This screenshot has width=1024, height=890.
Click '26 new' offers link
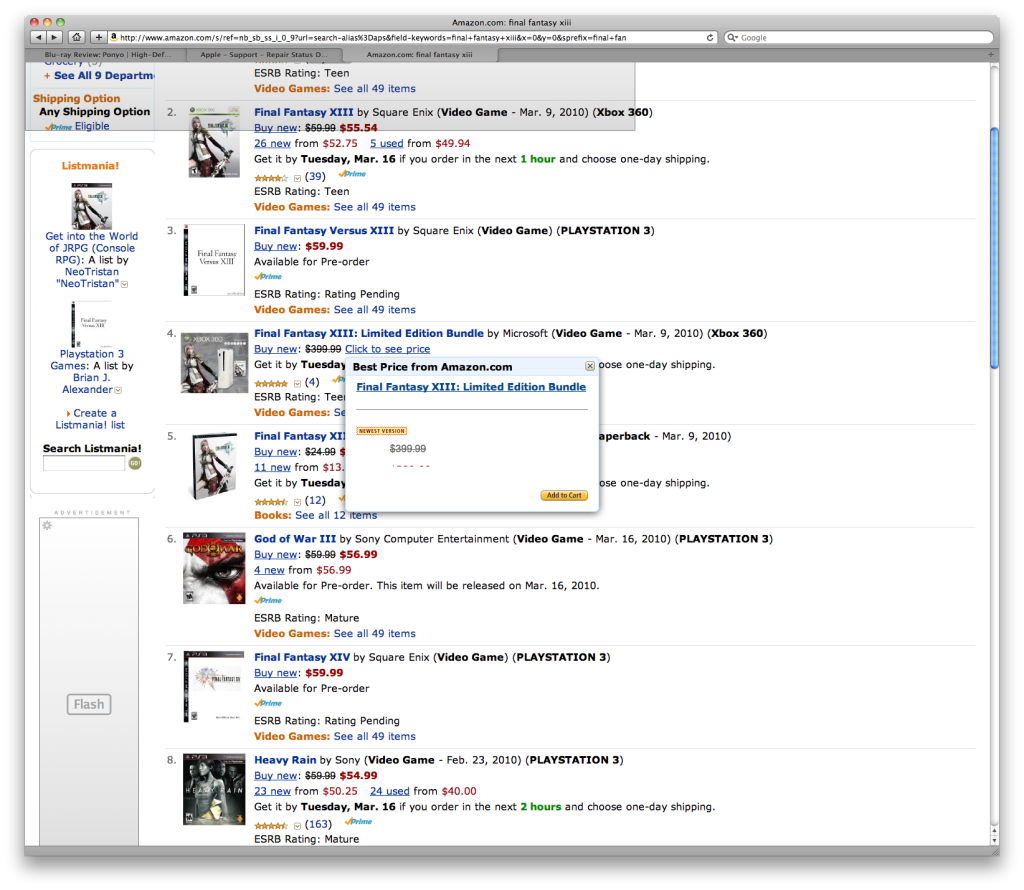[272, 143]
